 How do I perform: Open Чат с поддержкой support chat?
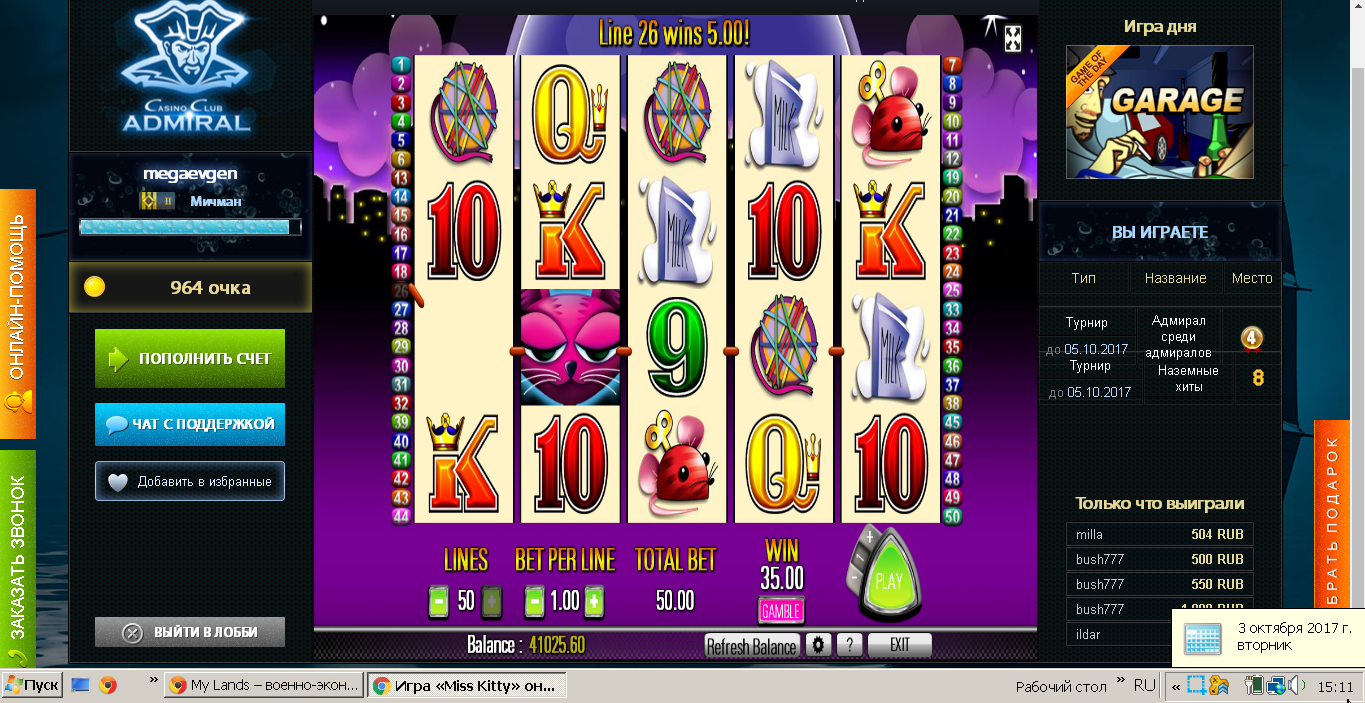190,424
